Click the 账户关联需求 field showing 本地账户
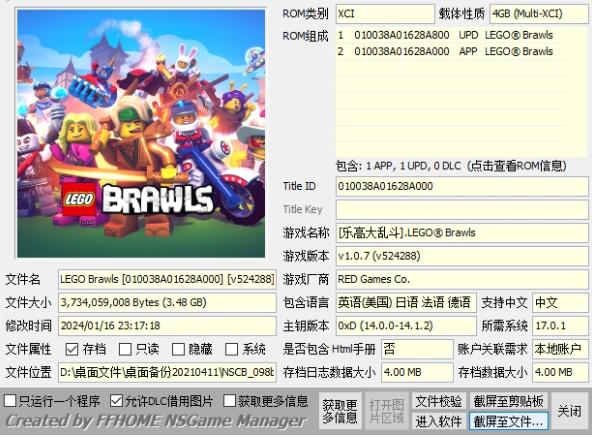The height and width of the screenshot is (438, 592). click(x=560, y=349)
